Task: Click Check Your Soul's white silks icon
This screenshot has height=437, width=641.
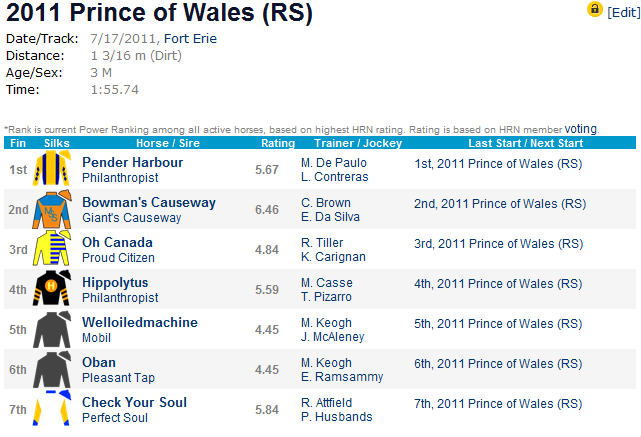Action: point(52,408)
